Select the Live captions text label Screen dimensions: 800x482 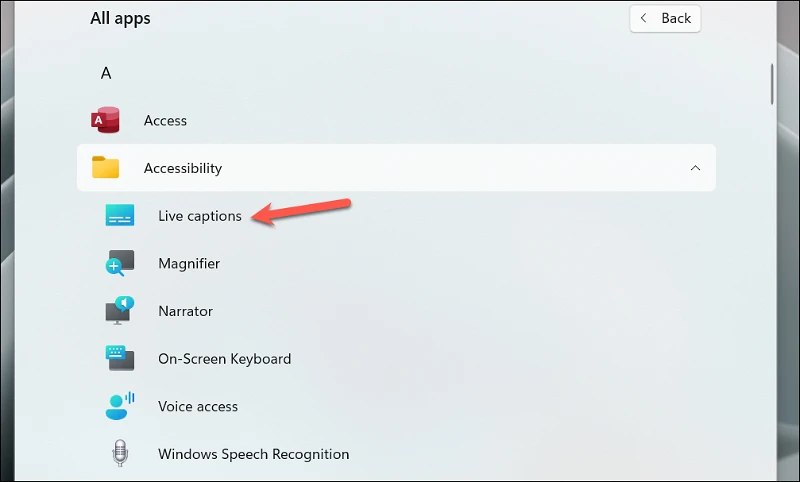200,216
